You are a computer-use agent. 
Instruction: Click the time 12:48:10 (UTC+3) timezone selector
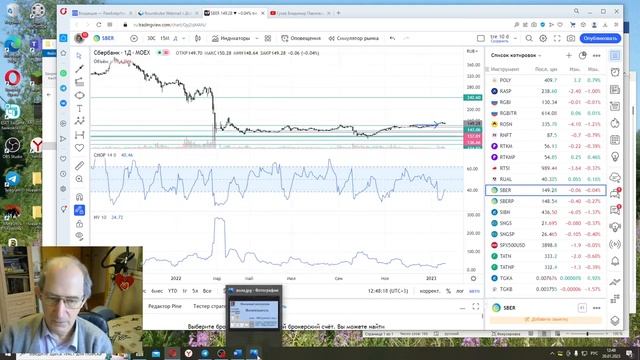[x=388, y=291]
